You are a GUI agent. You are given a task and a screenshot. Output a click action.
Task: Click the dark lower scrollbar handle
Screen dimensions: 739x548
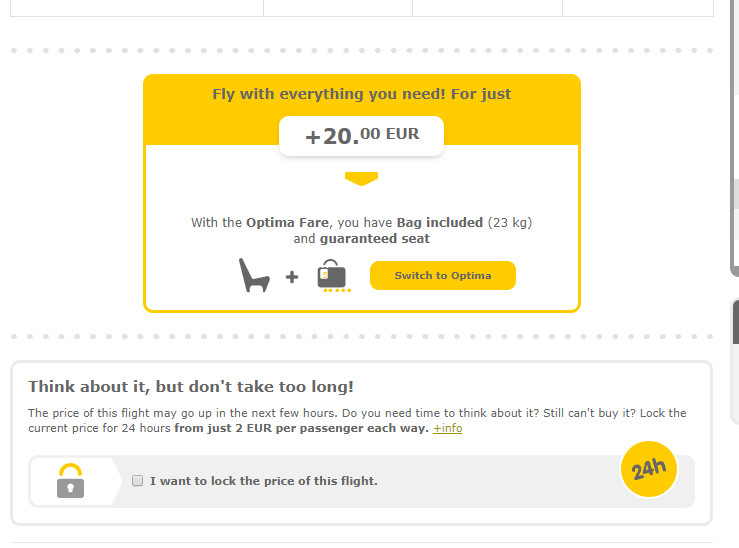(x=736, y=322)
